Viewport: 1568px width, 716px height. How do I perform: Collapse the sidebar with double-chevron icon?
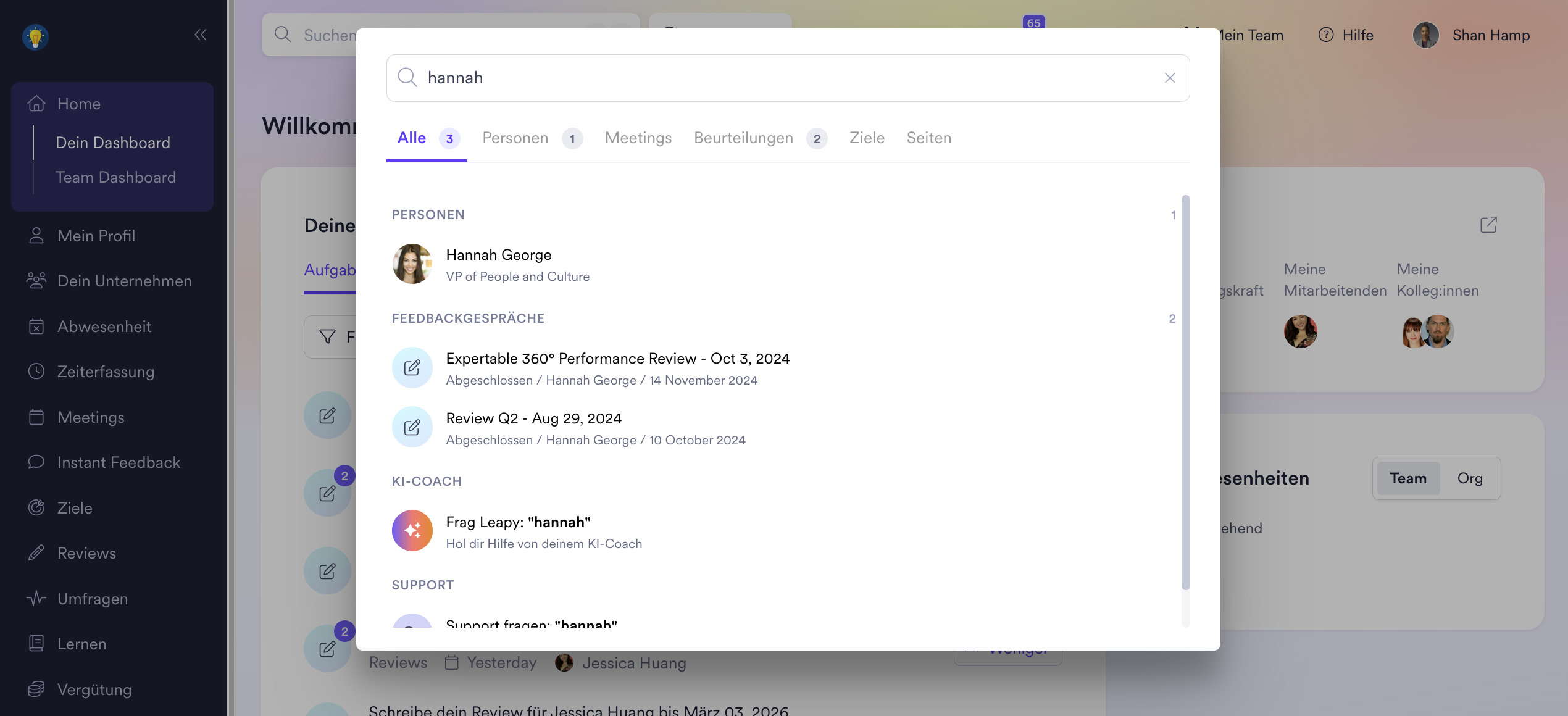click(200, 35)
